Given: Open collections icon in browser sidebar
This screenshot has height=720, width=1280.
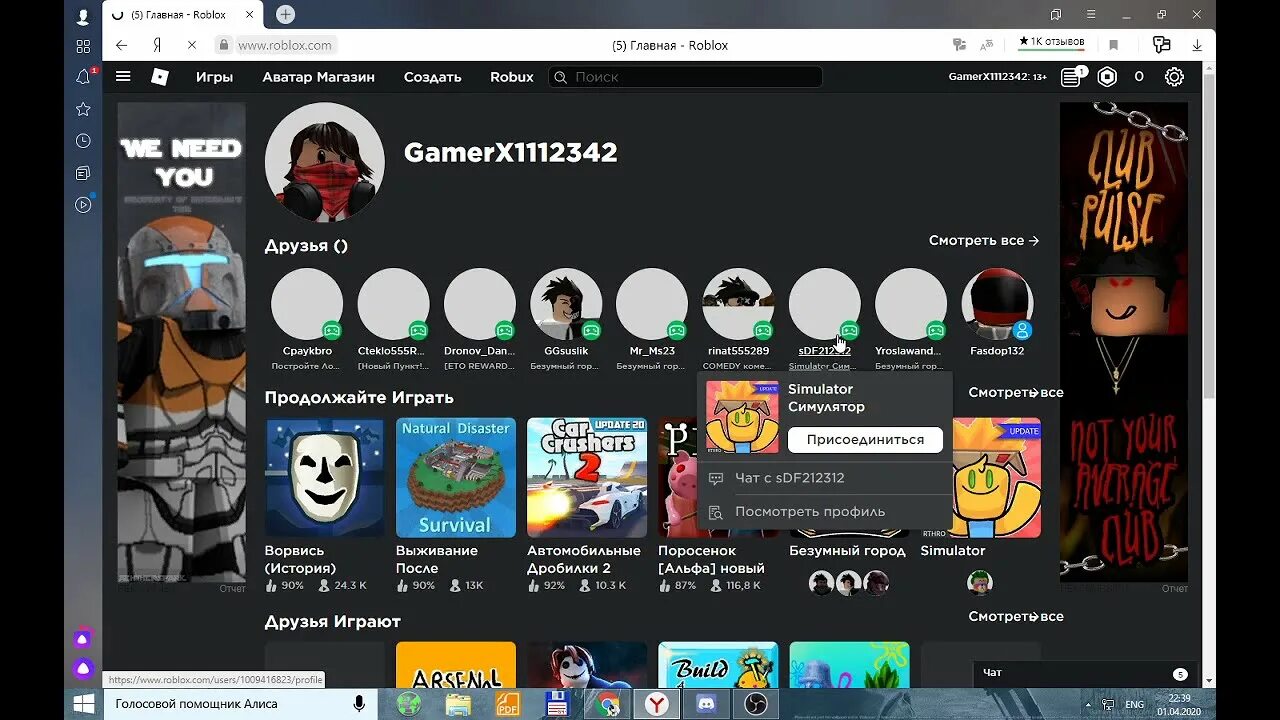Looking at the screenshot, I should [83, 173].
